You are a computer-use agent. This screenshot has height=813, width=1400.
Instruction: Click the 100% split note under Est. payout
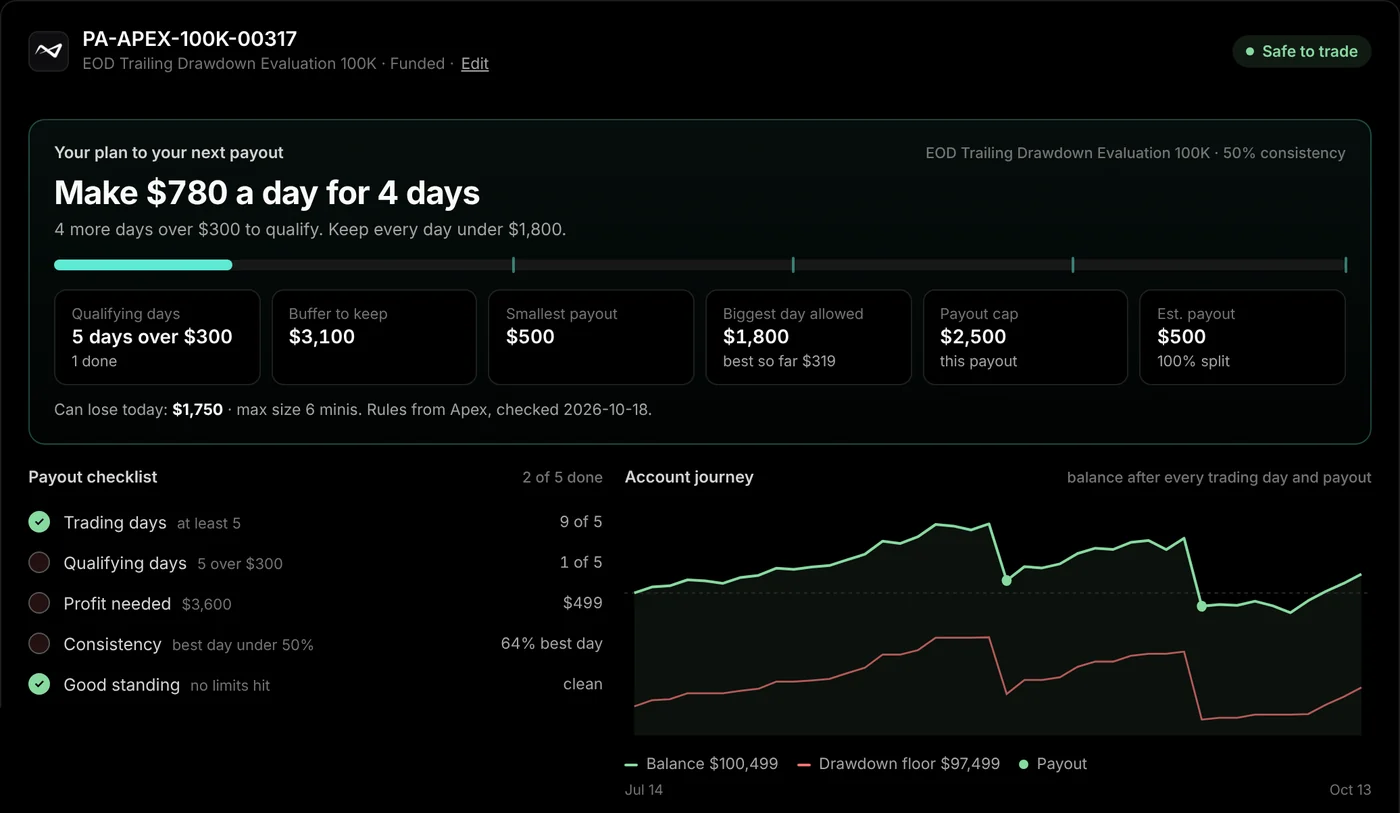coord(1193,361)
